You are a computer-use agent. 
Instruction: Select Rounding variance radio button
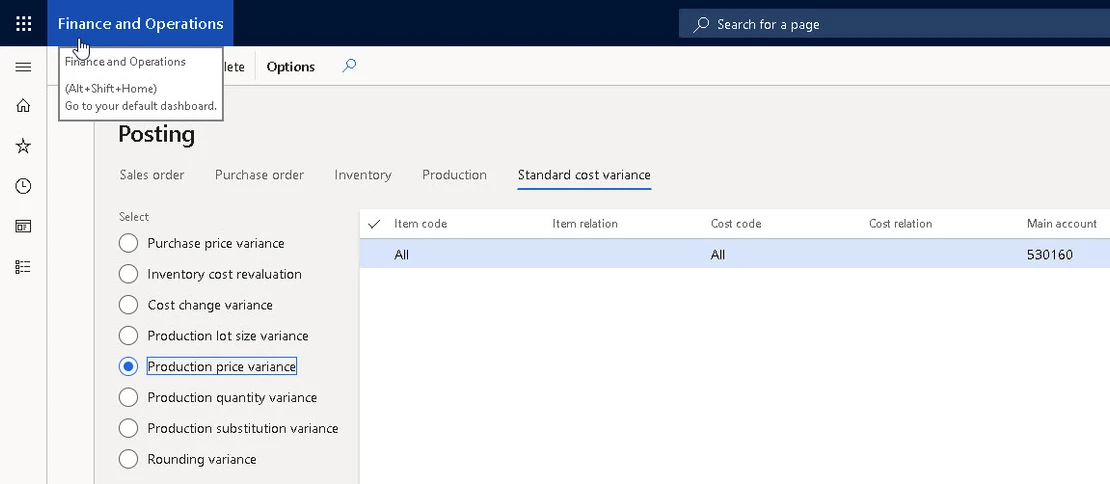click(x=128, y=459)
